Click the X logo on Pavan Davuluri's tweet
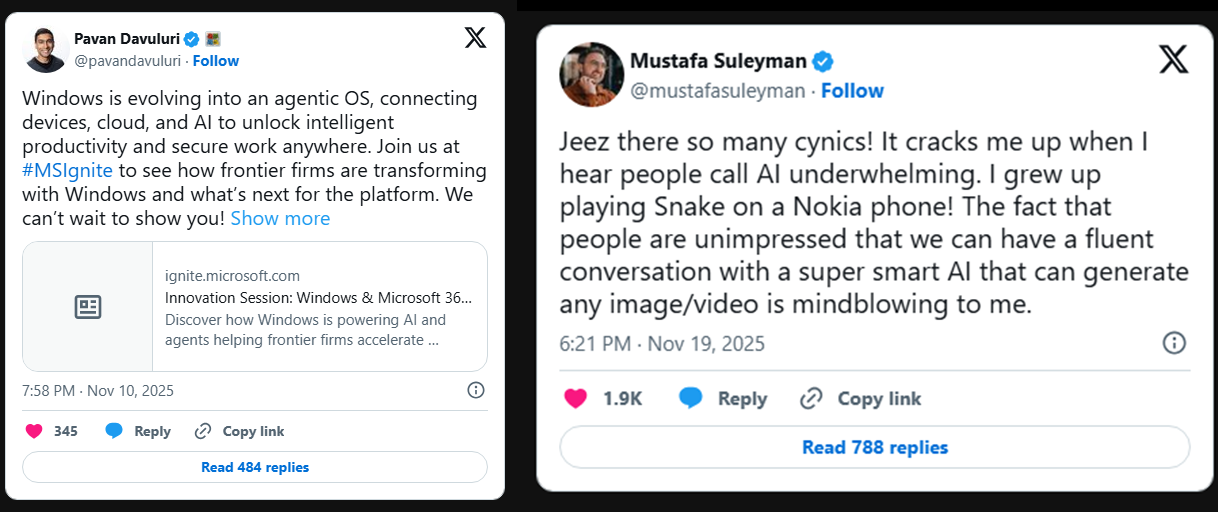 tap(476, 39)
